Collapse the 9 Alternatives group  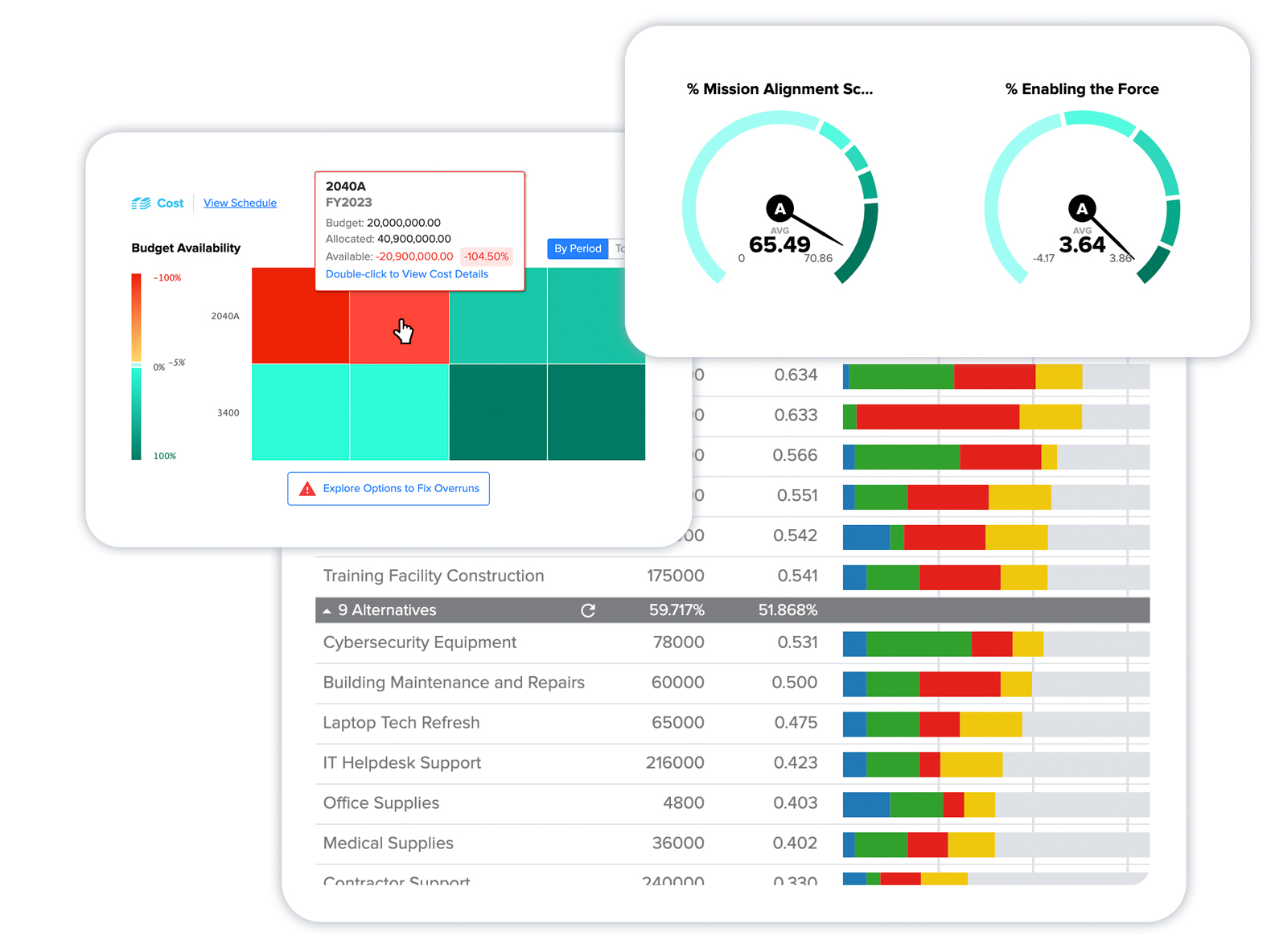click(327, 611)
